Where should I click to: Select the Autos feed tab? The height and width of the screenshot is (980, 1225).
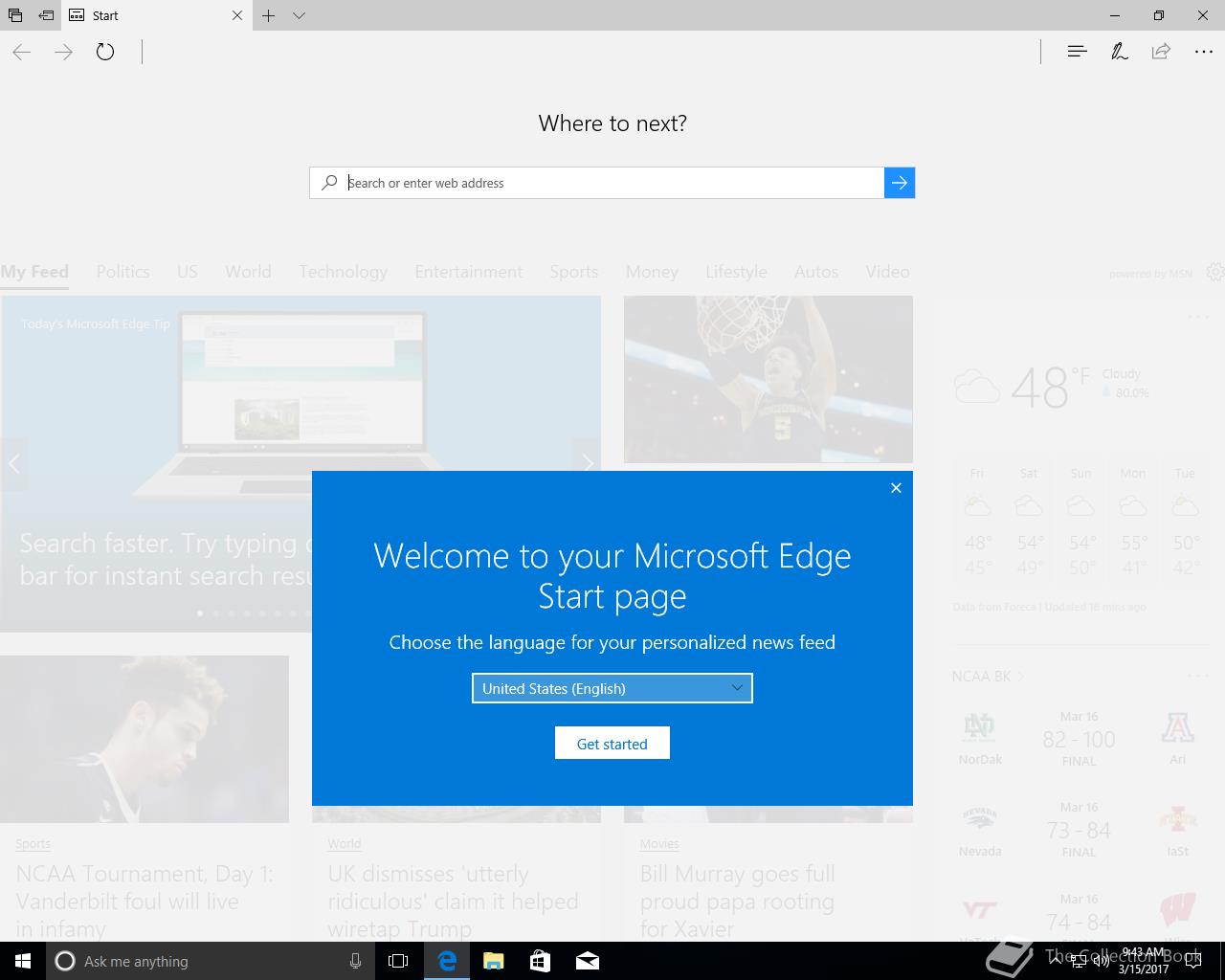pyautogui.click(x=816, y=272)
